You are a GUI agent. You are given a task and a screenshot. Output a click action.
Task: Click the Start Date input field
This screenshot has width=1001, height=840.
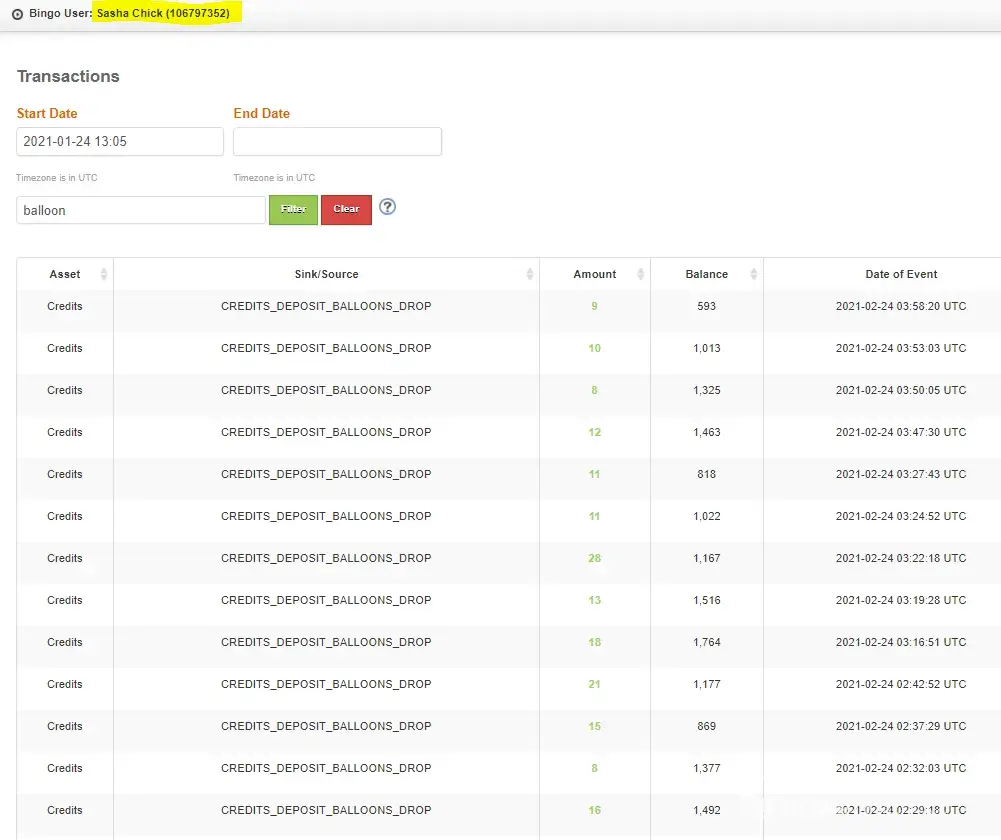[120, 142]
